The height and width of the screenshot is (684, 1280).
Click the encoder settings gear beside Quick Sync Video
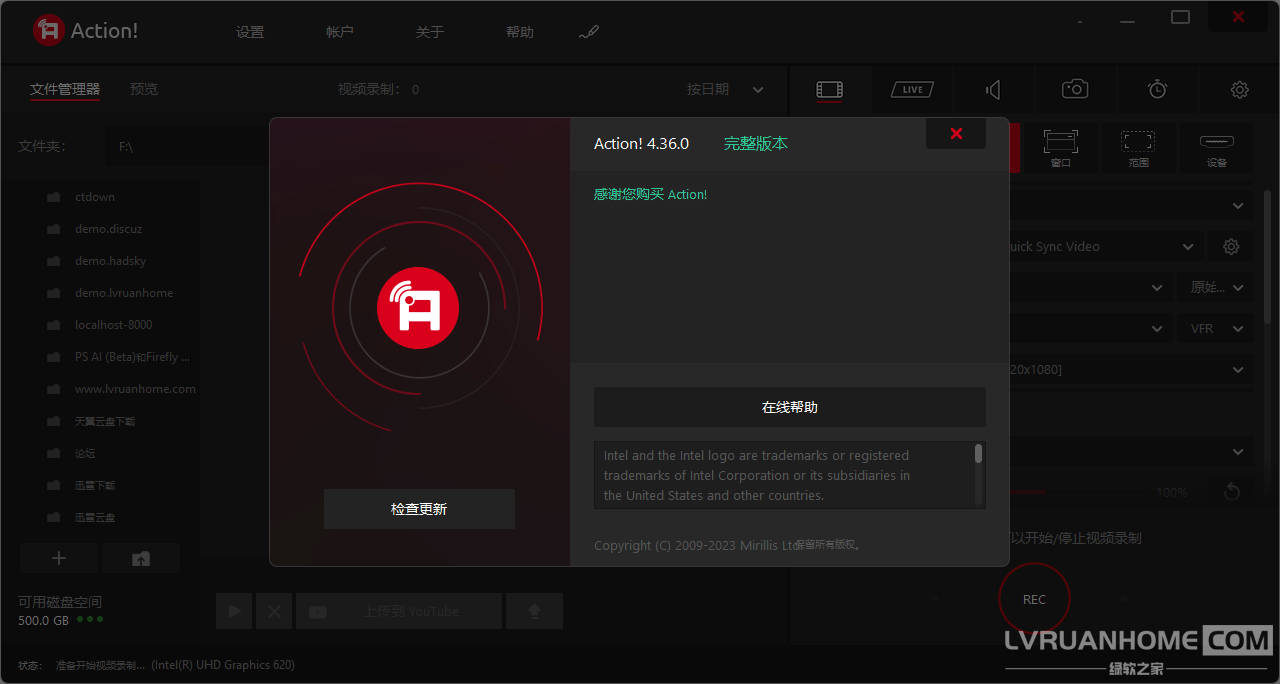click(1231, 247)
